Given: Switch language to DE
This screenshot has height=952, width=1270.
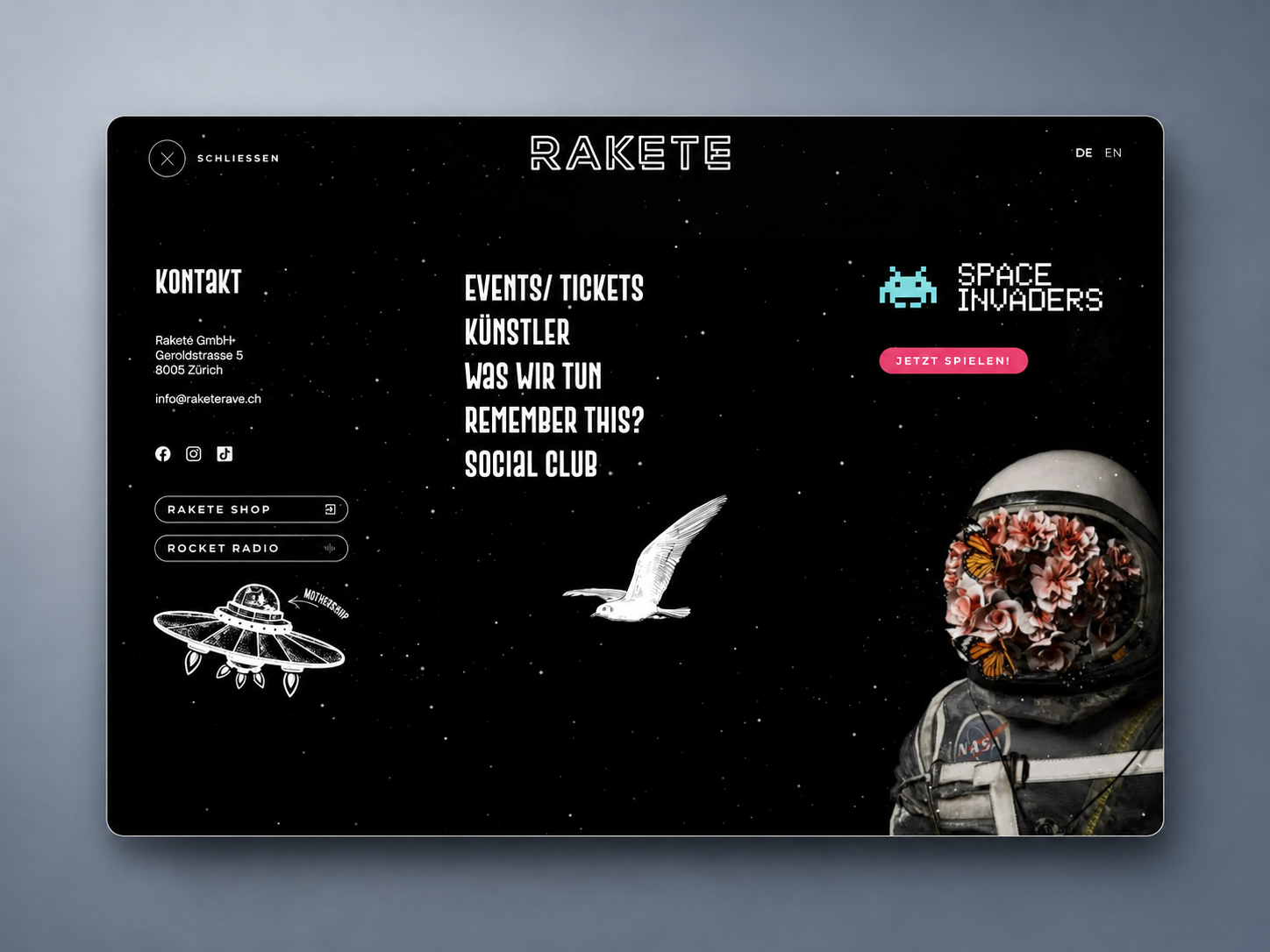Looking at the screenshot, I should click(x=1084, y=153).
